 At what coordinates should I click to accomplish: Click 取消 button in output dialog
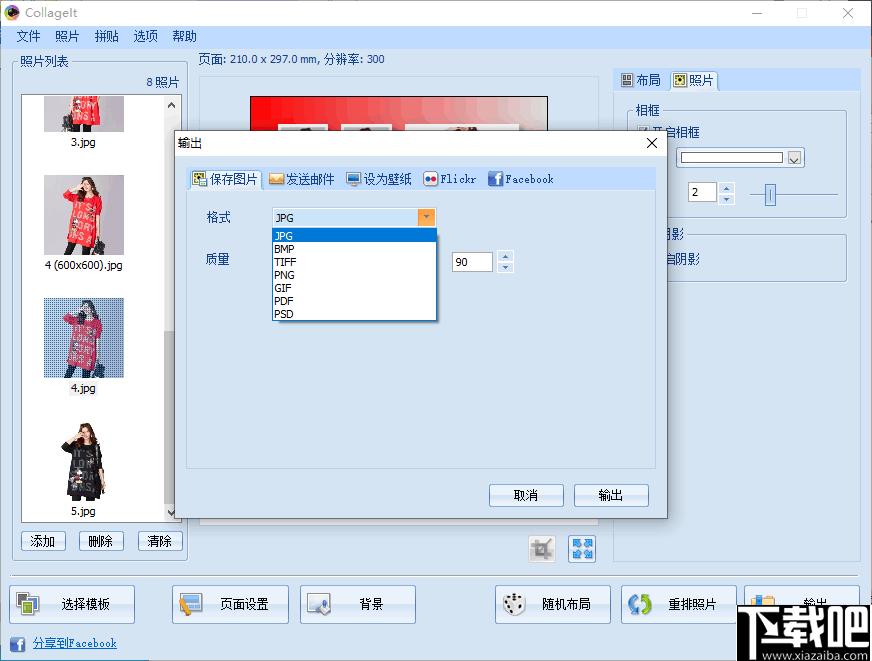[526, 495]
